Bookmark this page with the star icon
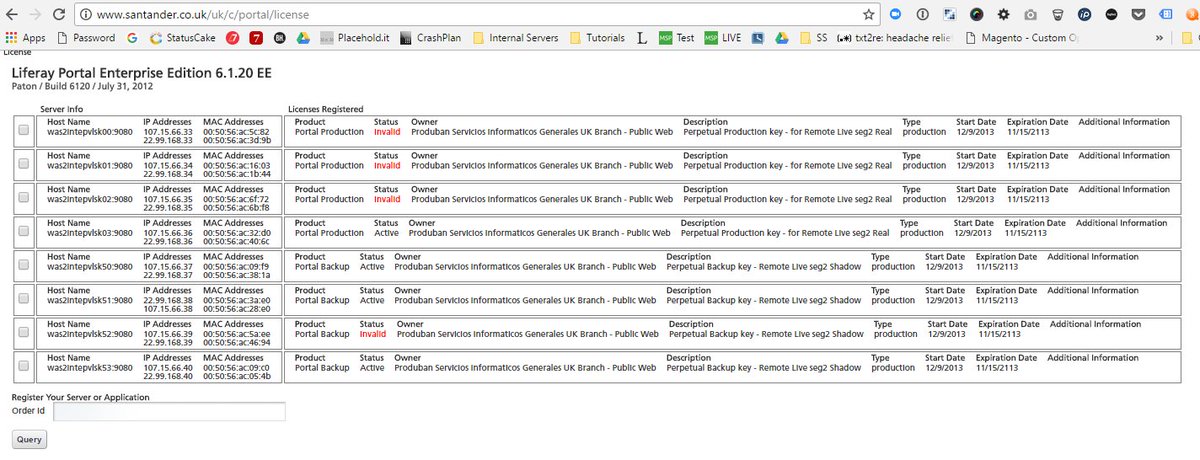The image size is (1200, 460). [869, 15]
